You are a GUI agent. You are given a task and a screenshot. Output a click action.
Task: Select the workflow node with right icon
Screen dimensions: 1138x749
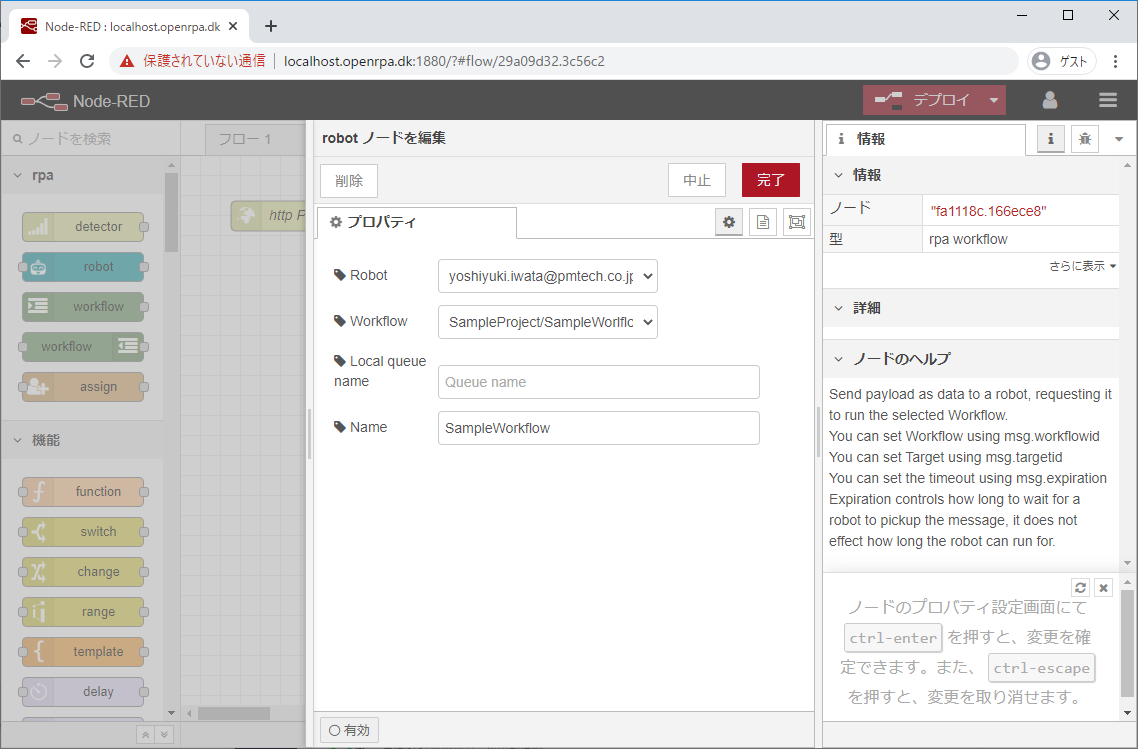pyautogui.click(x=83, y=346)
